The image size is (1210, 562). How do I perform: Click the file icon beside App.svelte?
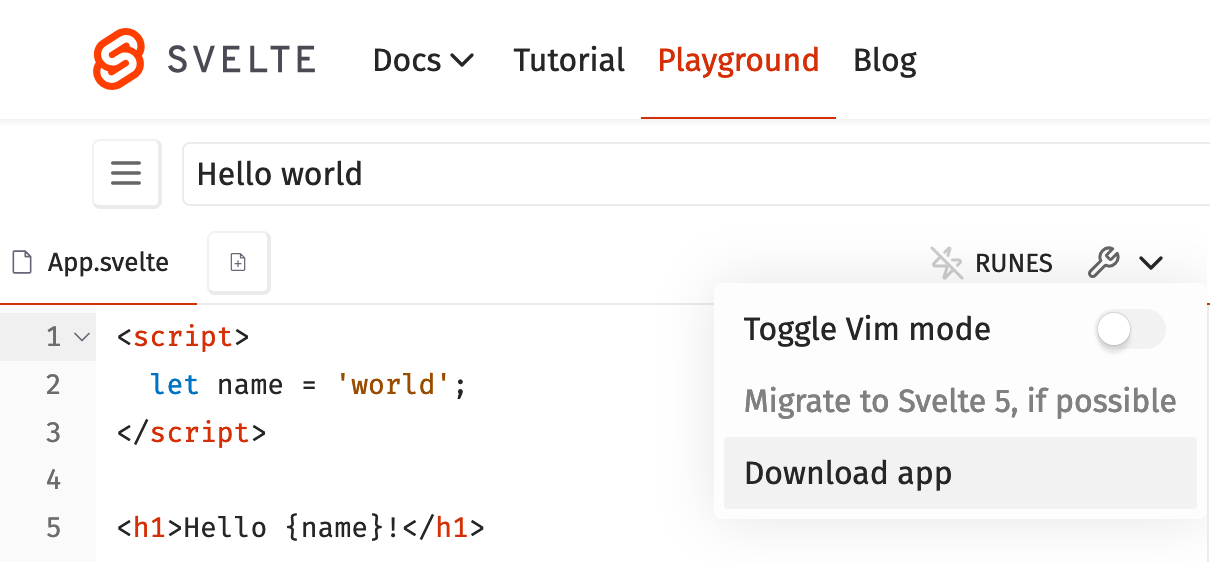21,263
